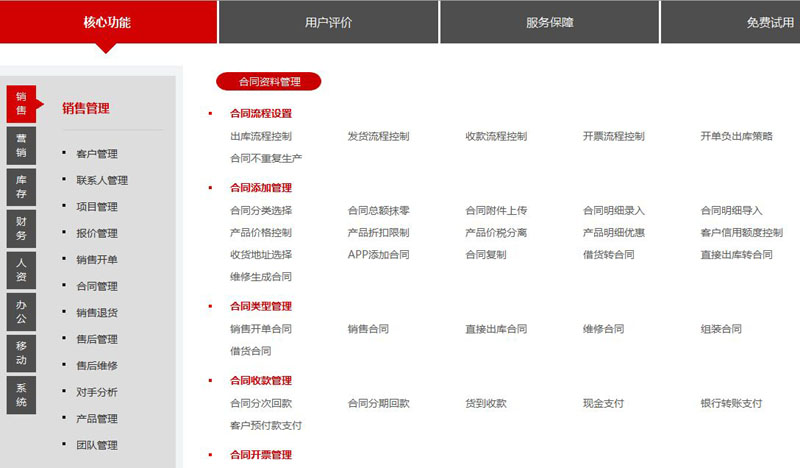The height and width of the screenshot is (468, 800).
Task: Click the 合同附件上传 link
Action: point(496,210)
